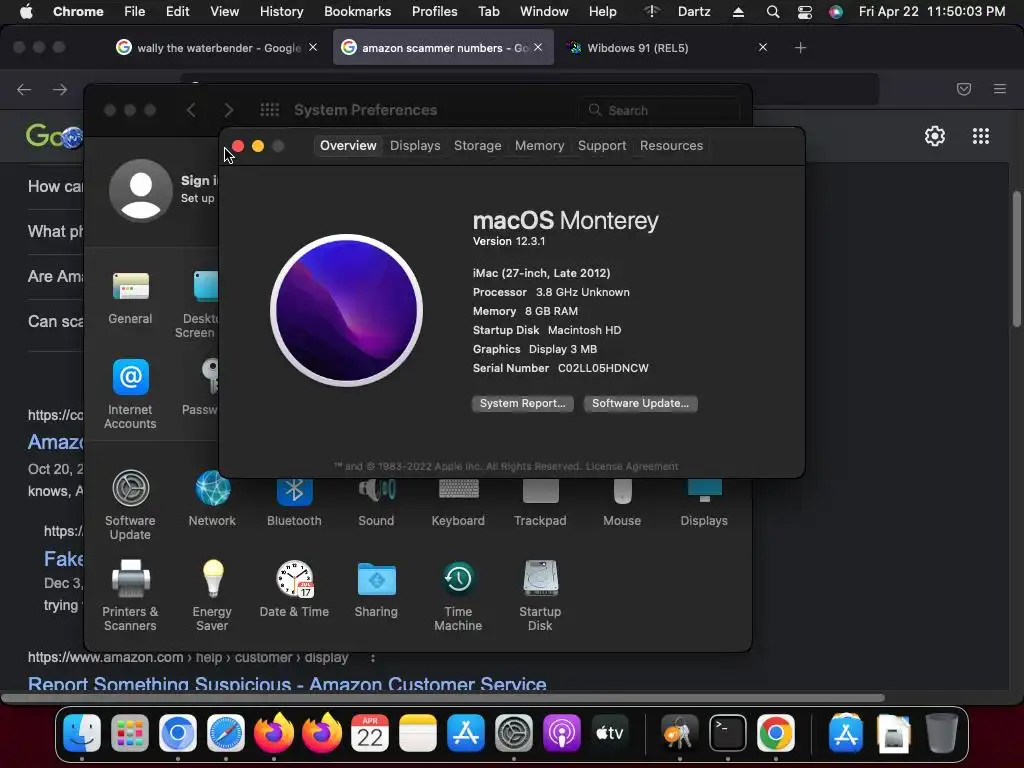Open Energy Saver pane
1024x768 pixels.
pyautogui.click(x=212, y=595)
